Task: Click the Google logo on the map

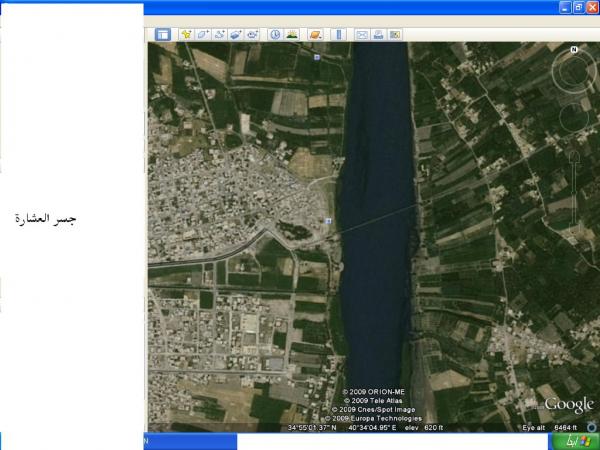Action: [569, 404]
